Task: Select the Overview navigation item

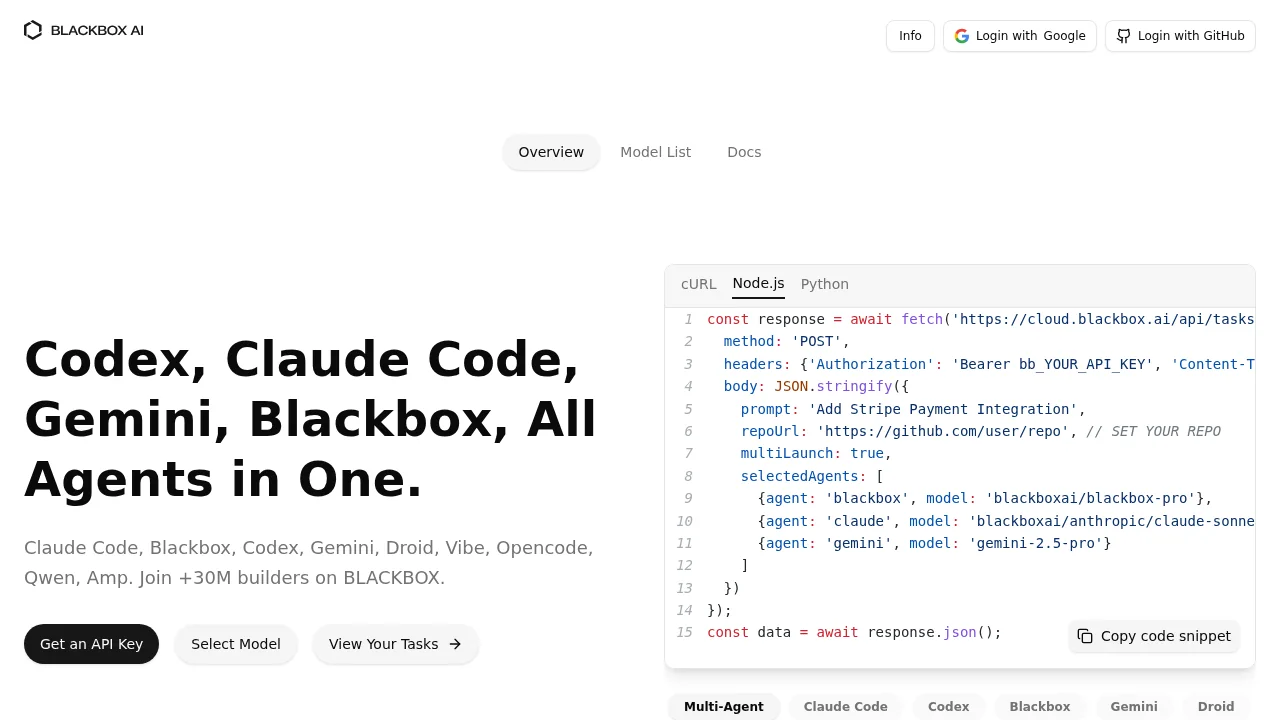Action: click(551, 152)
